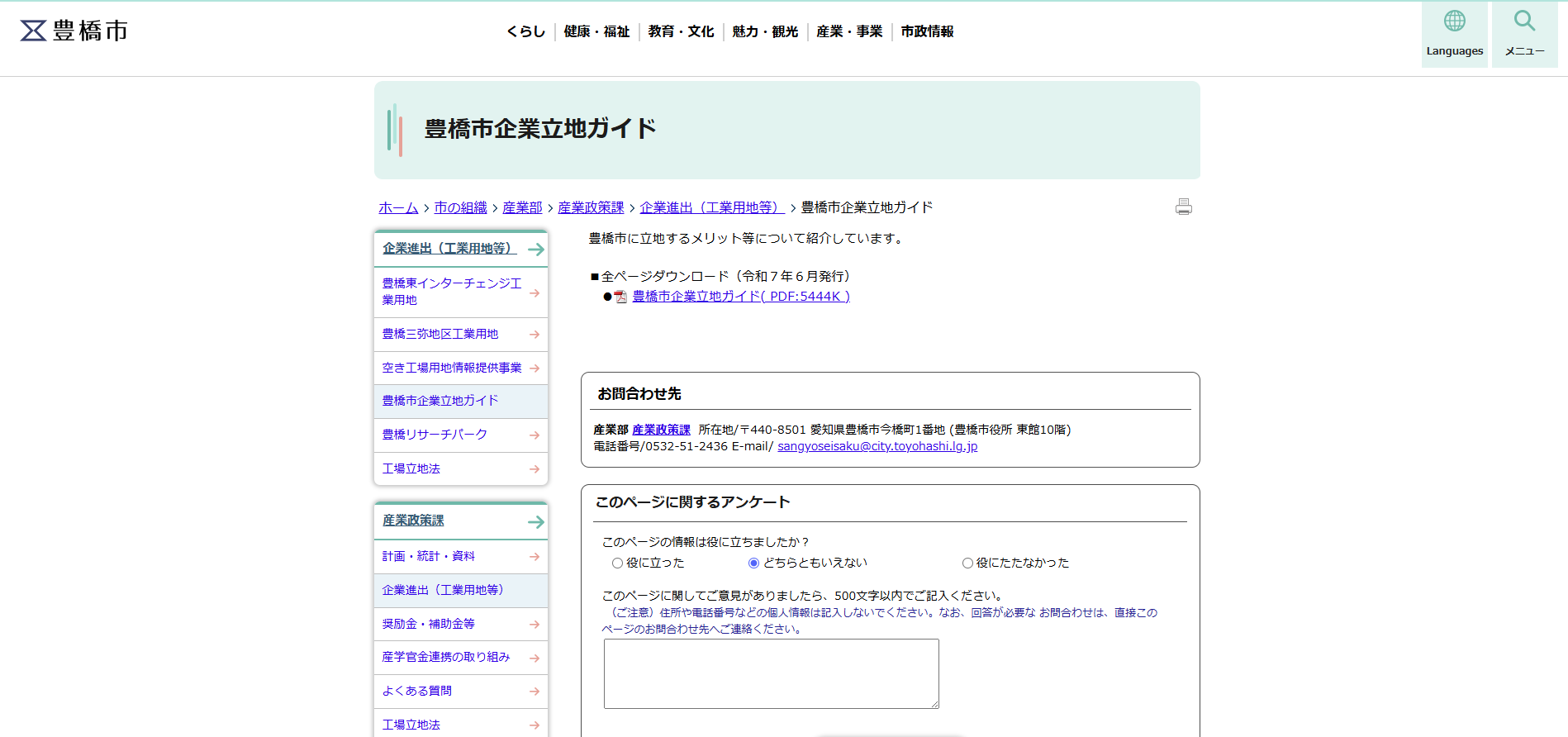The image size is (1568, 737).
Task: Open 企業進出（工業用地等） sidebar heading link
Action: (x=449, y=249)
